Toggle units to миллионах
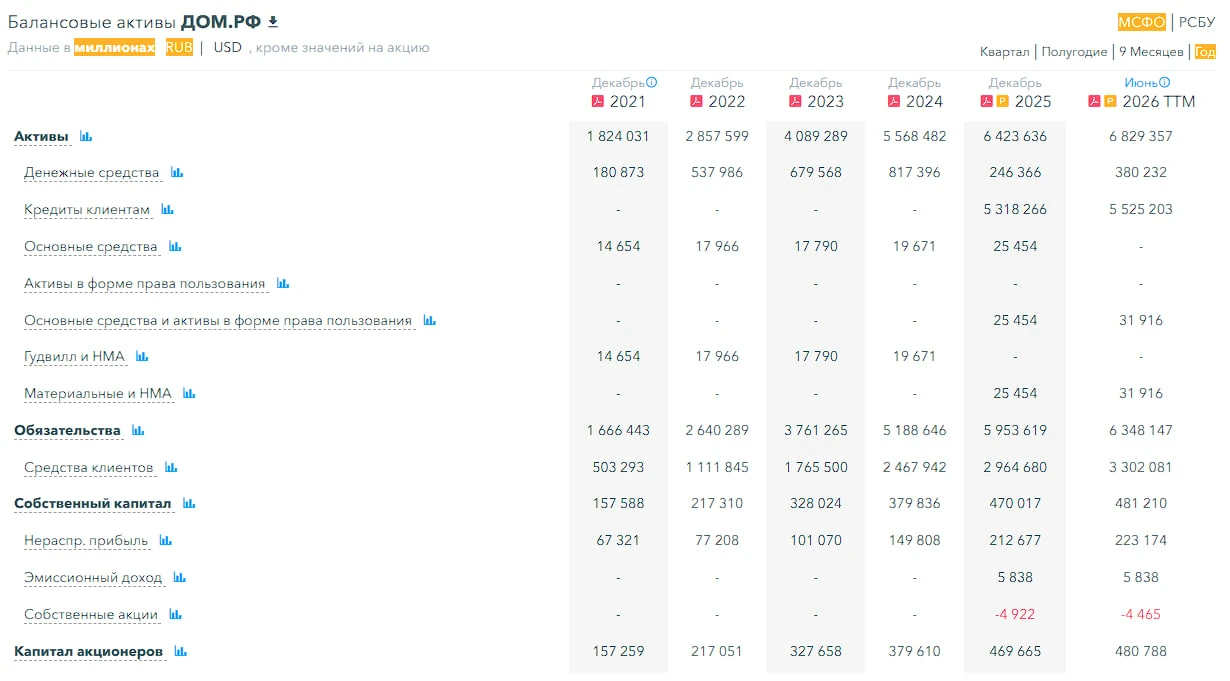Viewport: 1230px width, 681px height. click(115, 47)
